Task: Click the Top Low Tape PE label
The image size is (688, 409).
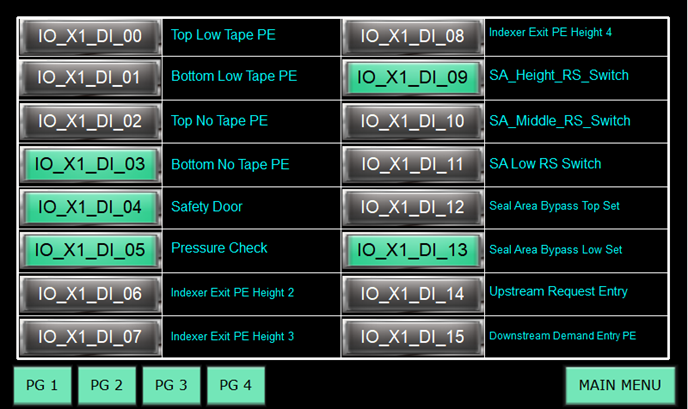Action: click(223, 35)
